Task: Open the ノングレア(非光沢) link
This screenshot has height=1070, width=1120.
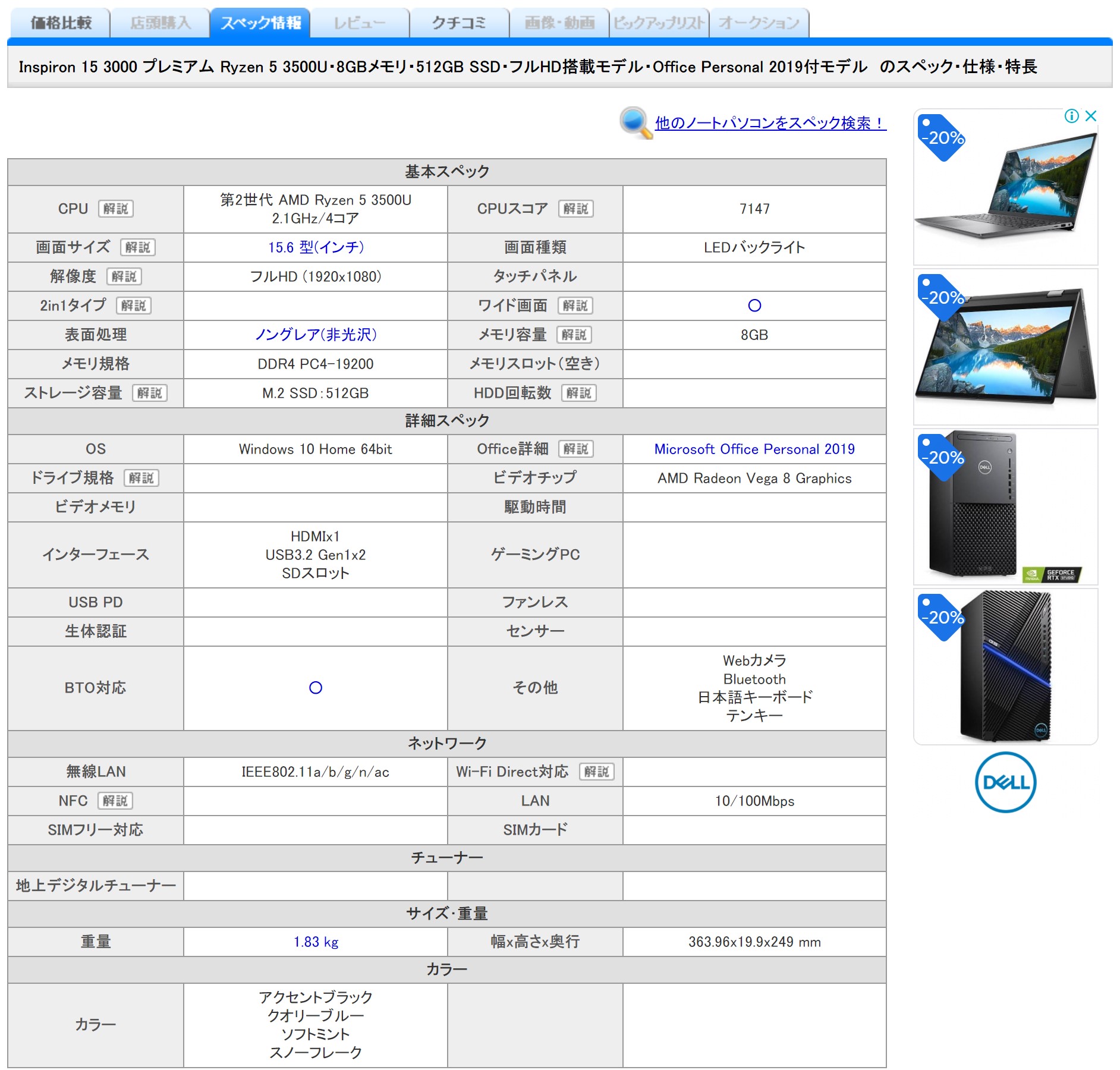Action: 316,335
